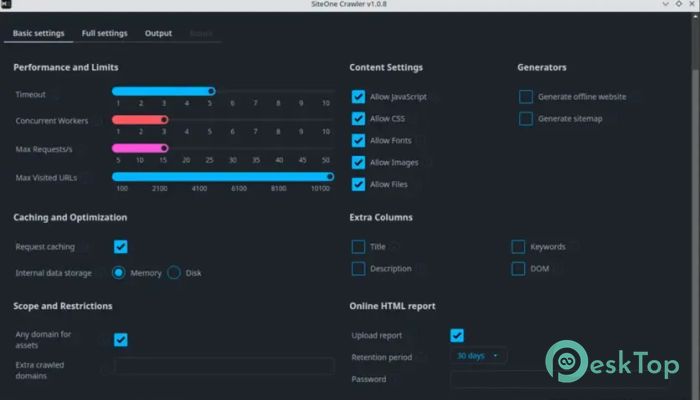Click the Caching and Optimization heading
The image size is (700, 400).
(70, 217)
